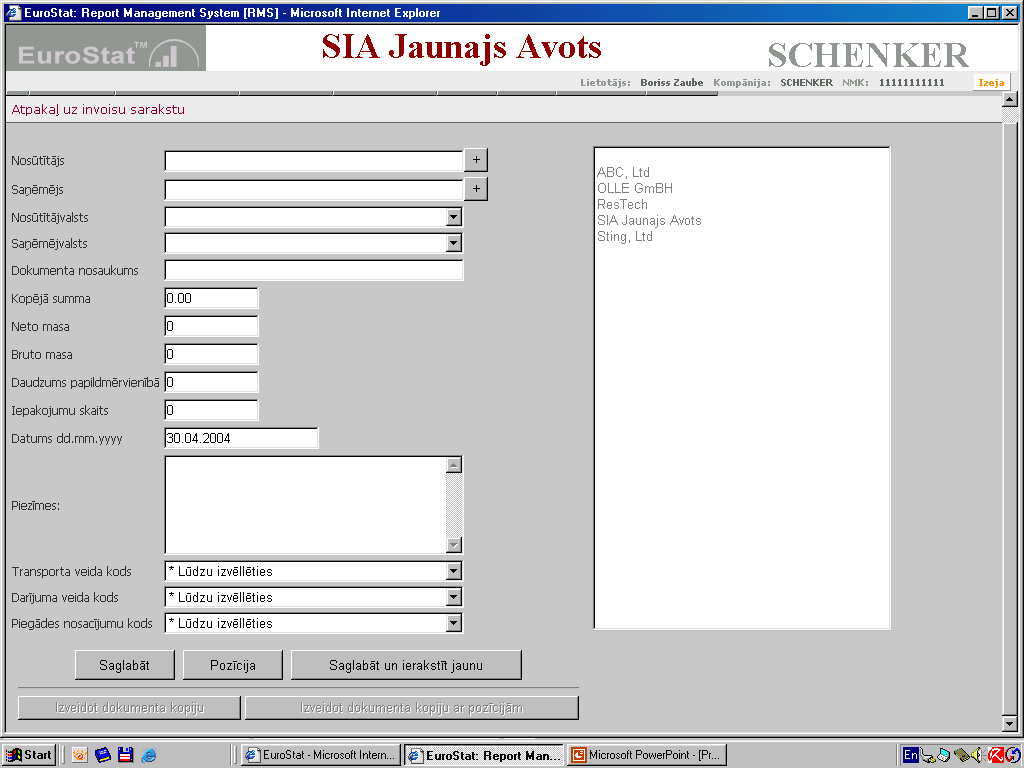Viewport: 1024px width, 768px height.
Task: Click the Iepakojumu skaits field
Action: pyautogui.click(x=211, y=410)
